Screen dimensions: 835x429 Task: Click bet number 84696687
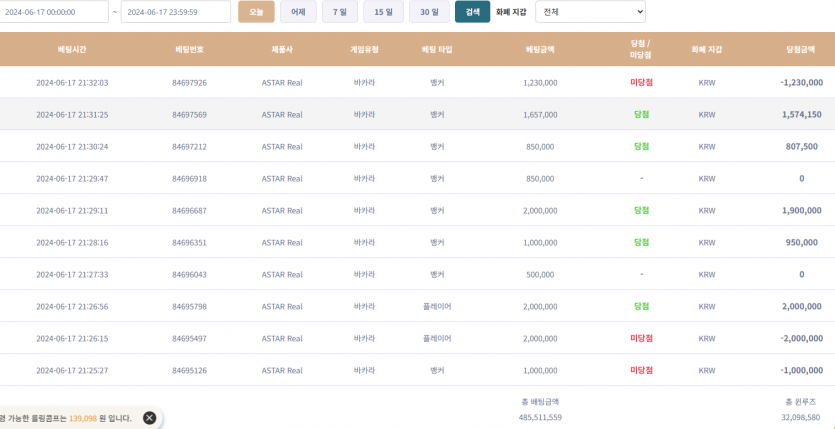(x=190, y=211)
